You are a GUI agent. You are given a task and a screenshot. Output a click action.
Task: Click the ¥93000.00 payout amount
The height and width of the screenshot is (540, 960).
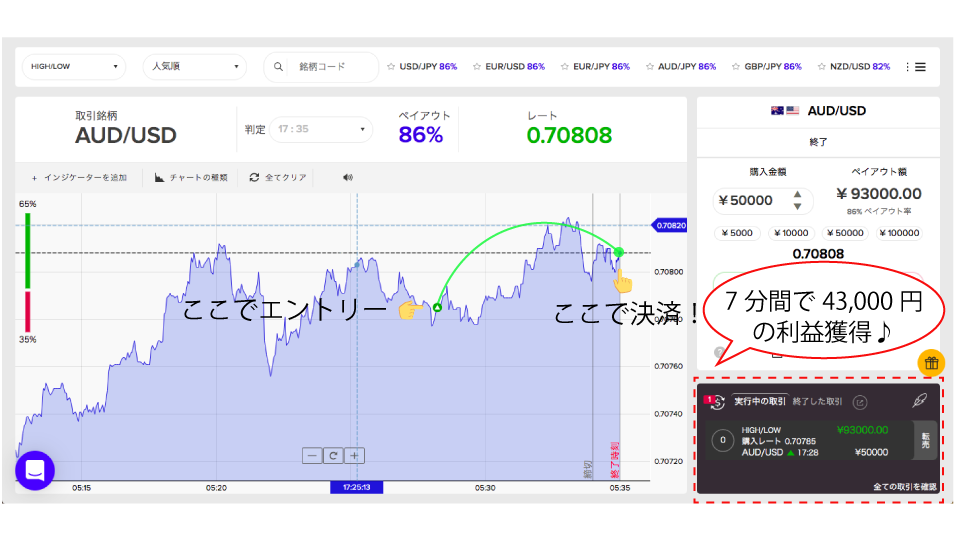(x=879, y=194)
